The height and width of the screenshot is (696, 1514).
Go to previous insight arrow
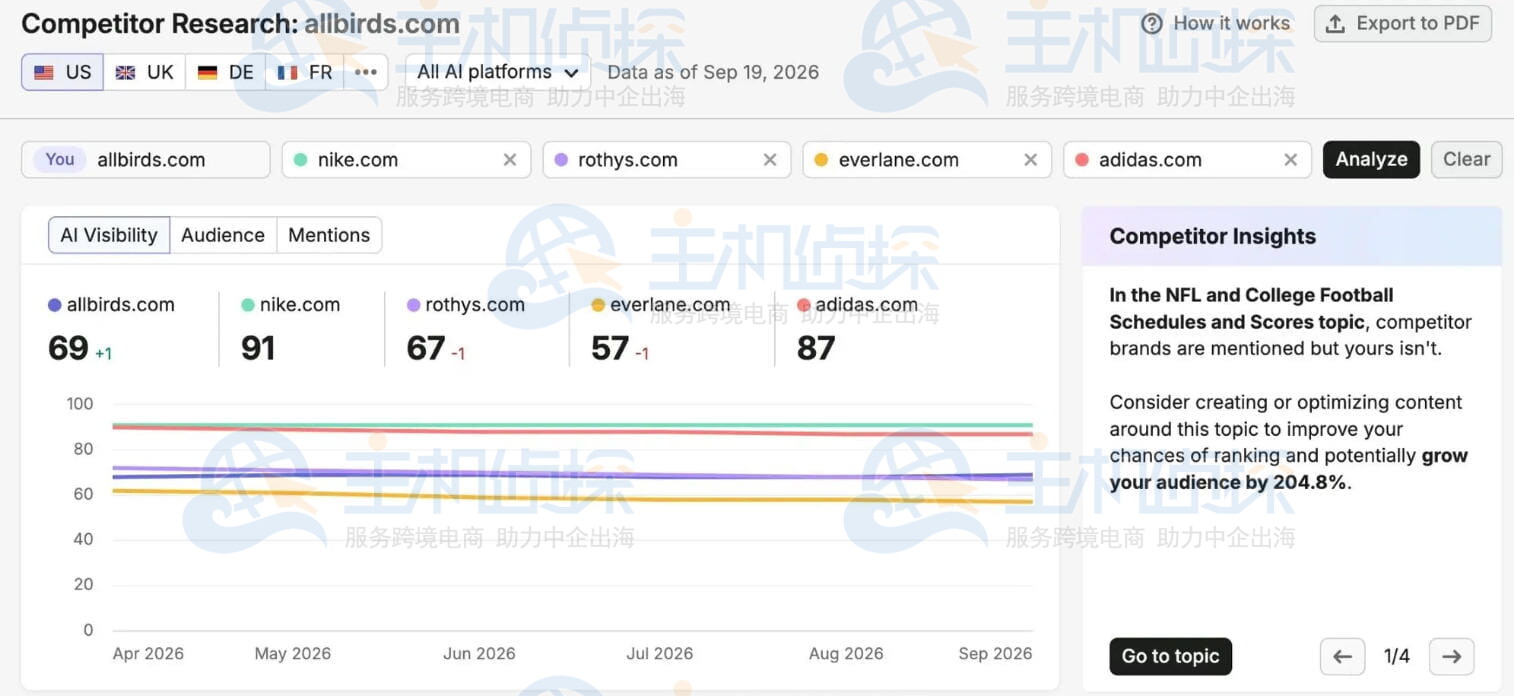tap(1342, 657)
